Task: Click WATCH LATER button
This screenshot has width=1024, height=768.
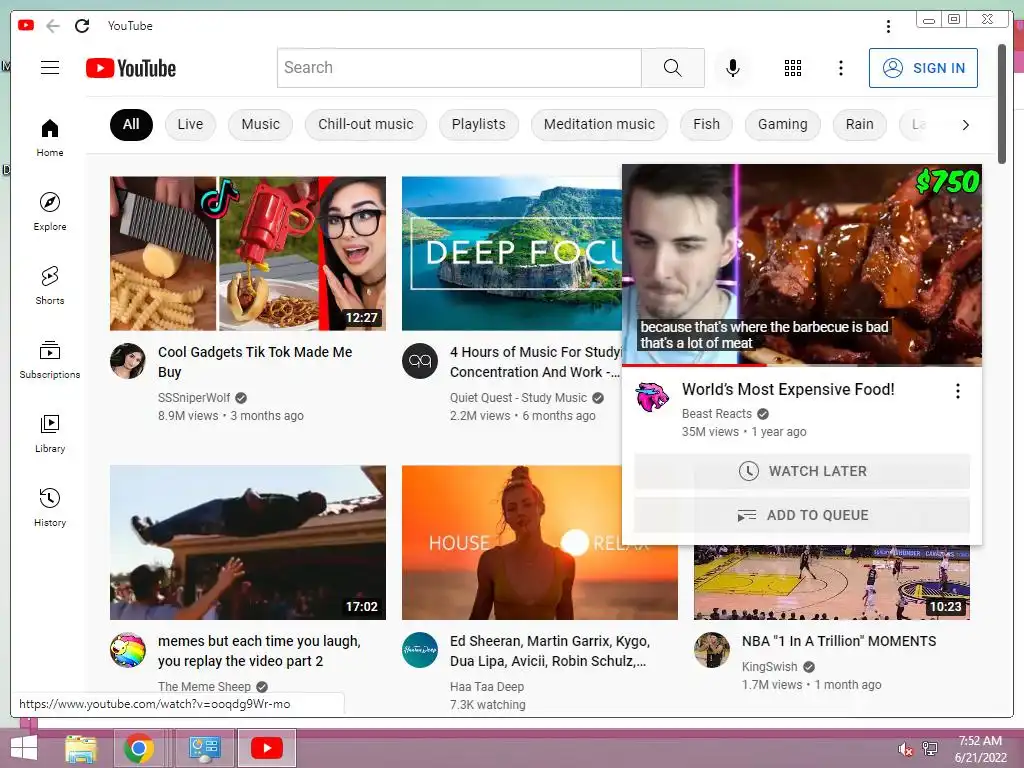Action: 802,471
